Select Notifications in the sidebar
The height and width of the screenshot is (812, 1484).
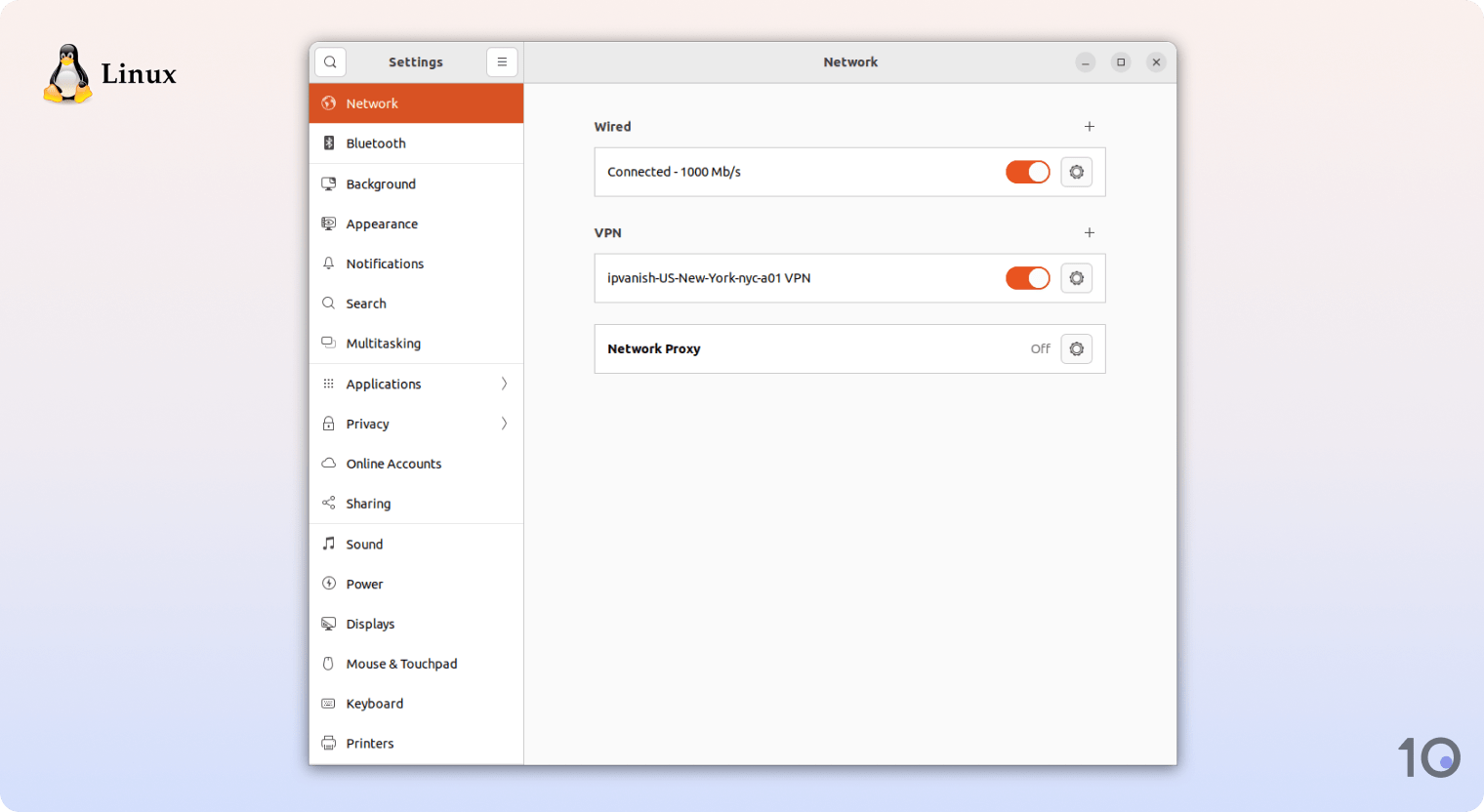(x=417, y=264)
